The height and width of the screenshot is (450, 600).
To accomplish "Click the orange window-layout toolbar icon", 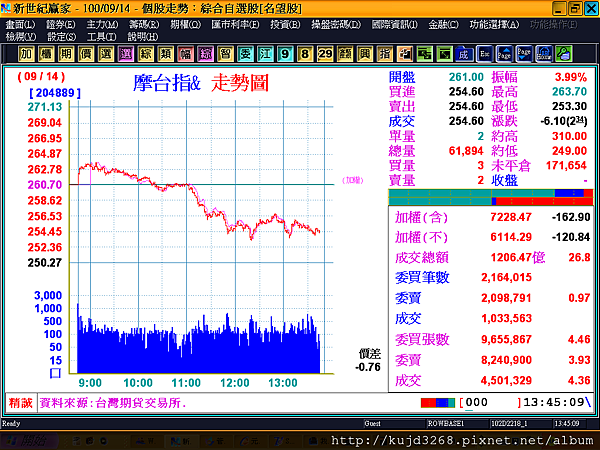I will pyautogui.click(x=404, y=54).
